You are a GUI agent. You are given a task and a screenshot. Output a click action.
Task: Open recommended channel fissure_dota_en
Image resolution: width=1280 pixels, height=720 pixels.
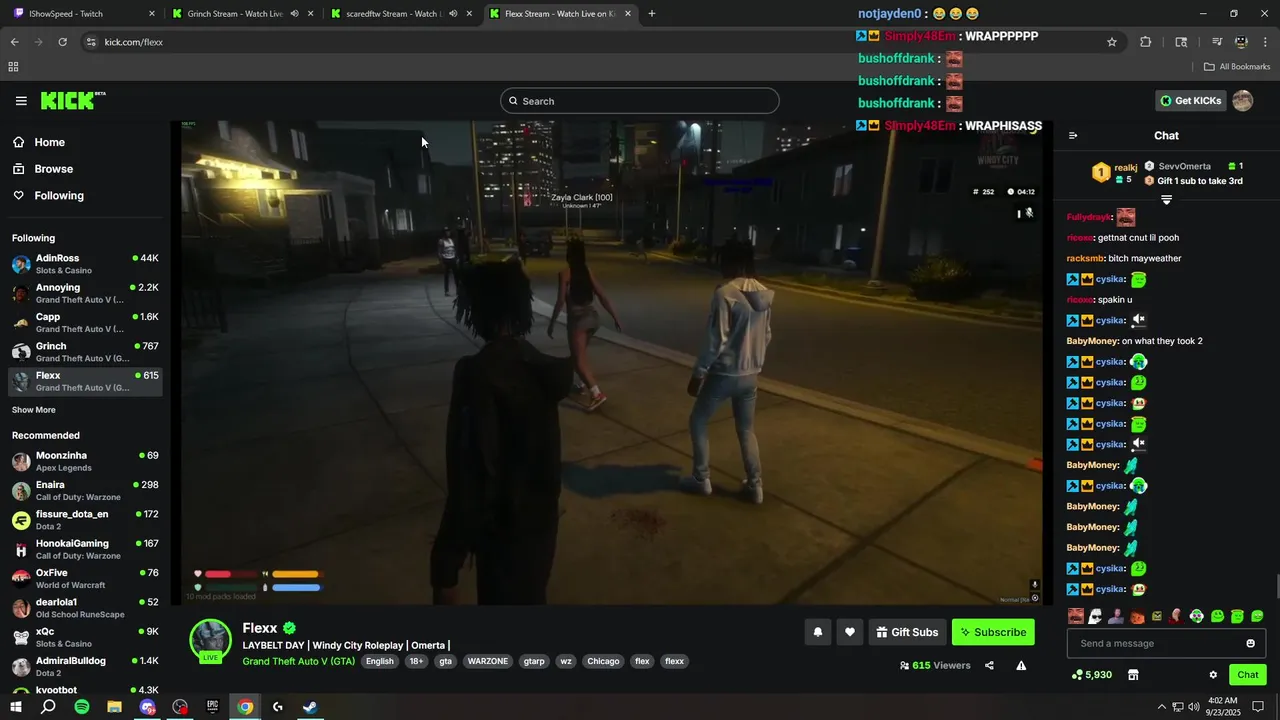click(85, 520)
